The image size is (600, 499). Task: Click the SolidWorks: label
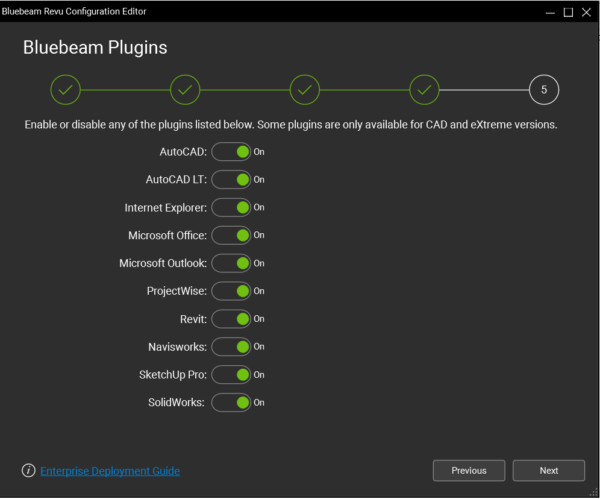176,403
